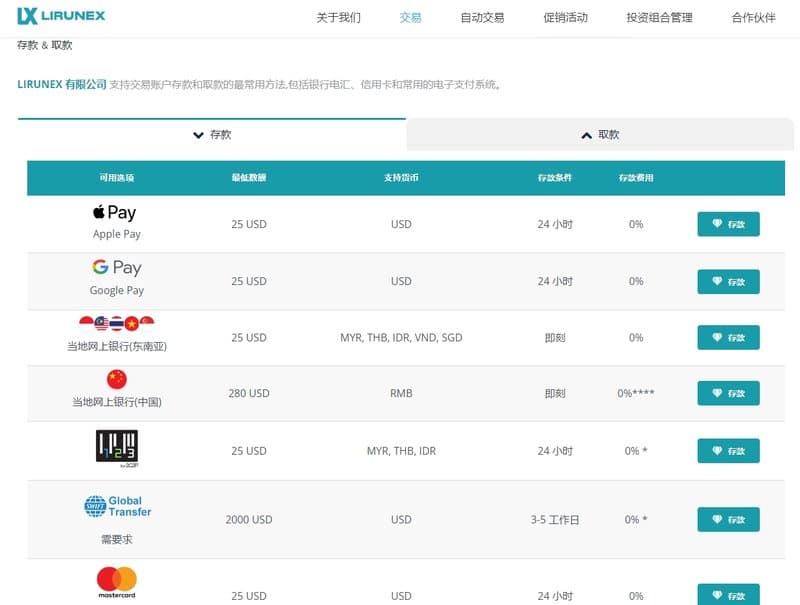The image size is (800, 605).
Task: Open the 促销活动 menu
Action: click(x=565, y=18)
